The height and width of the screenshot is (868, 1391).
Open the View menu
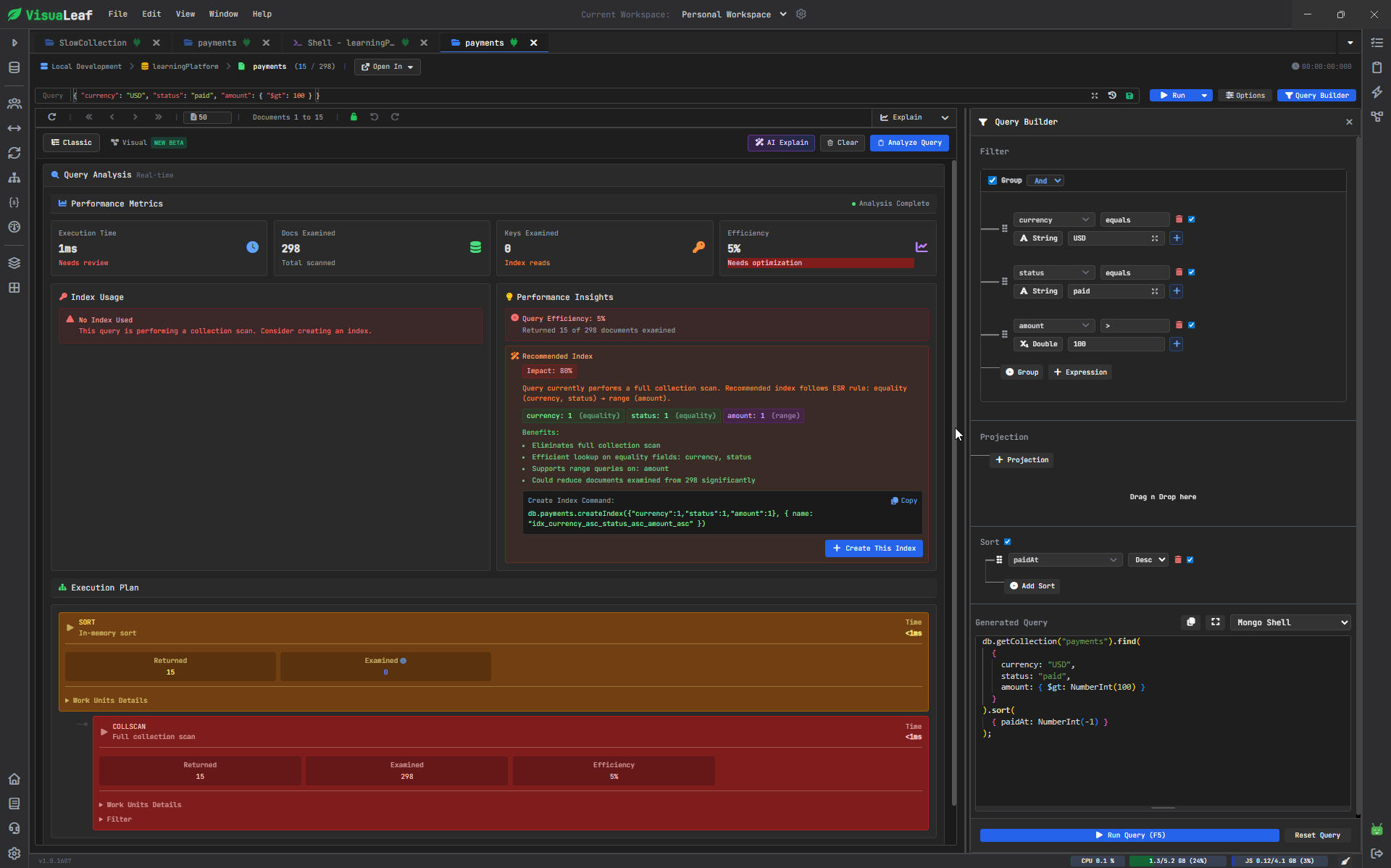click(185, 14)
